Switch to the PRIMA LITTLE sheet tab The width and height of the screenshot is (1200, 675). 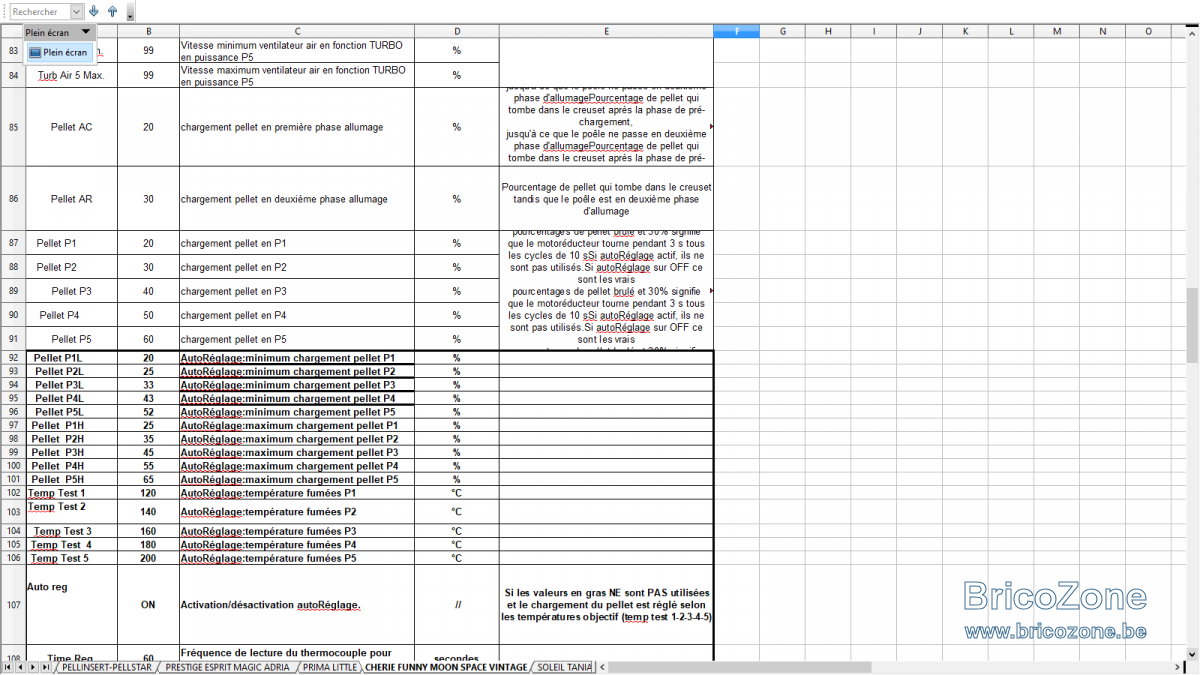(329, 667)
